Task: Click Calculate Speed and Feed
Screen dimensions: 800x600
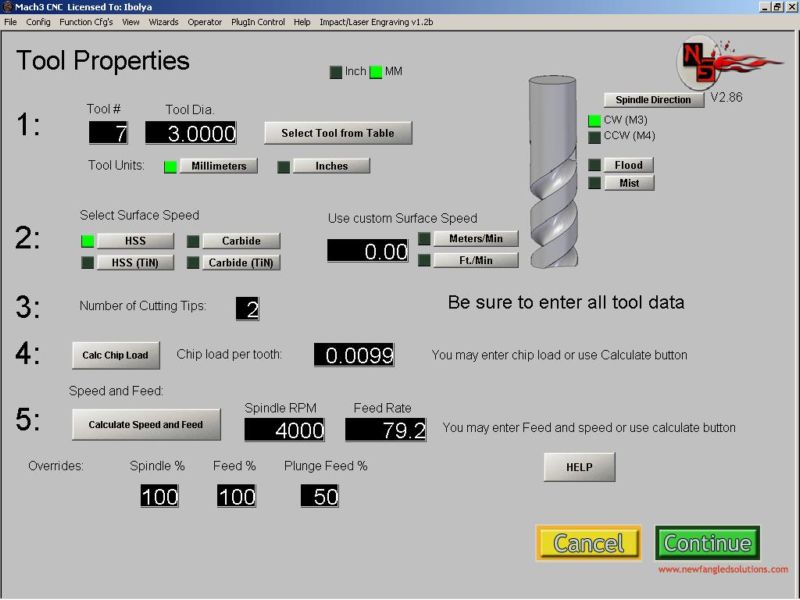Action: (146, 424)
